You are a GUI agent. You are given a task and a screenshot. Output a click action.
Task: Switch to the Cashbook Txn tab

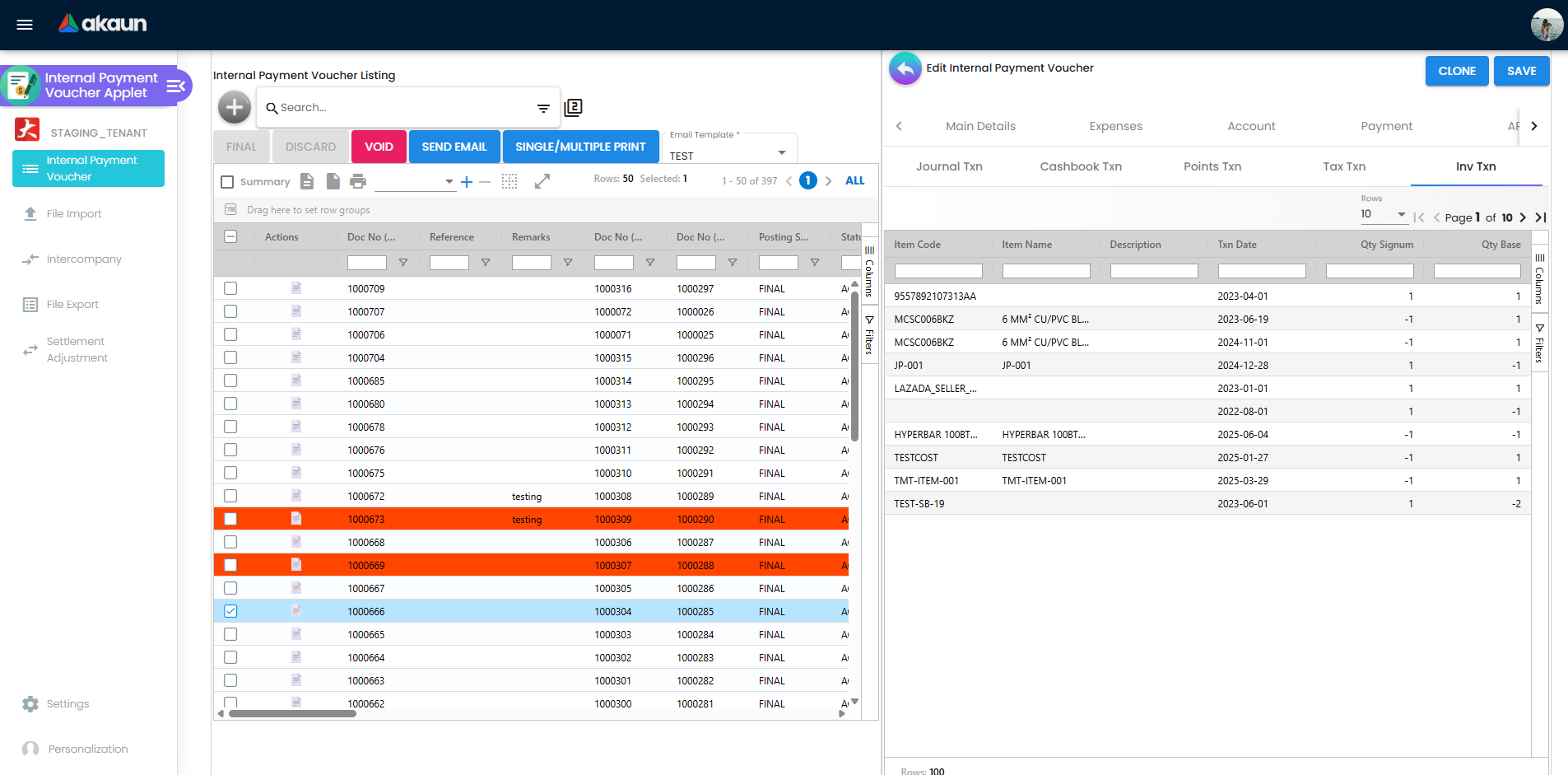pos(1080,166)
